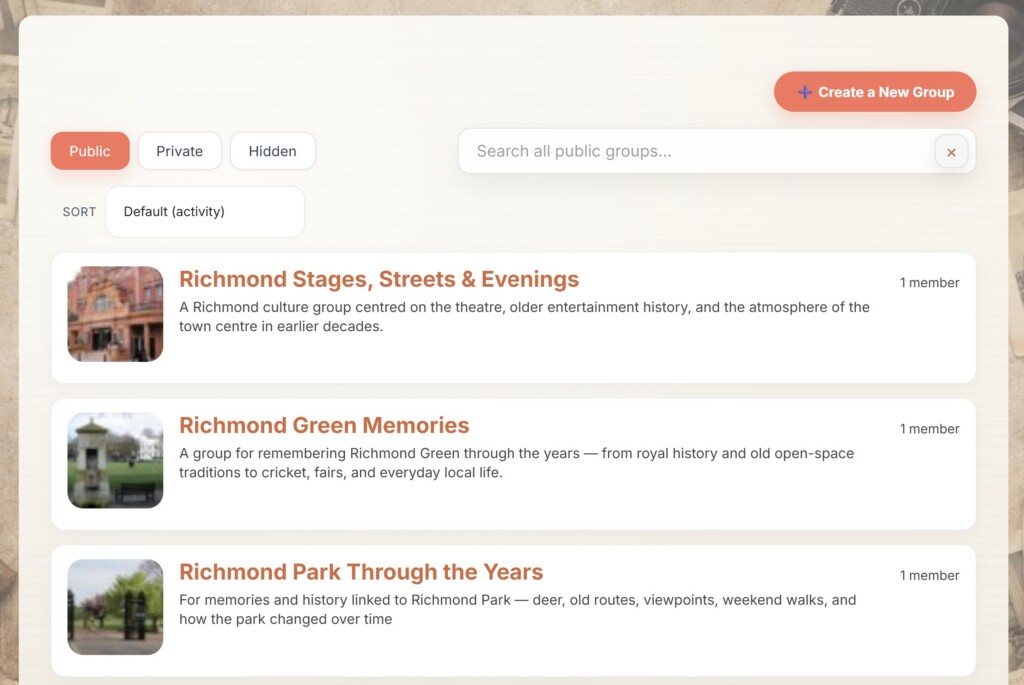
Task: Open Richmond Stages, Streets & Evenings group
Action: [x=379, y=279]
